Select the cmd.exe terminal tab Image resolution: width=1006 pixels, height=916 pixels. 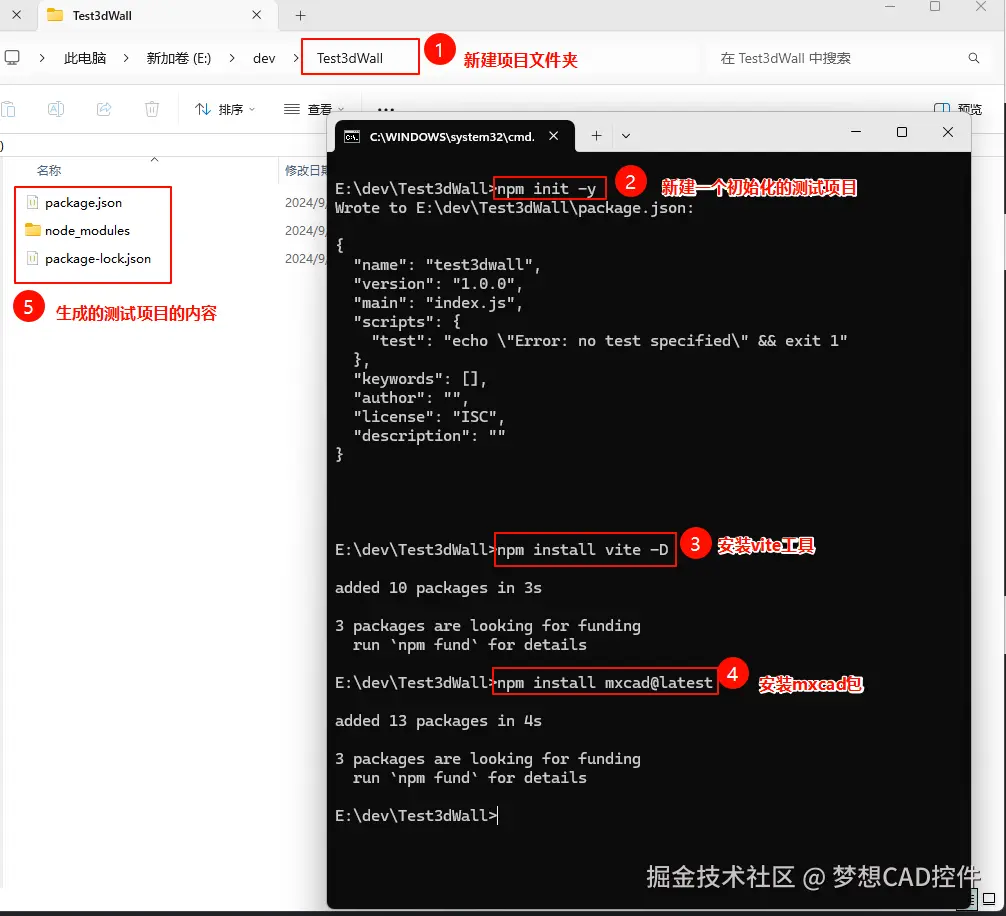[452, 137]
